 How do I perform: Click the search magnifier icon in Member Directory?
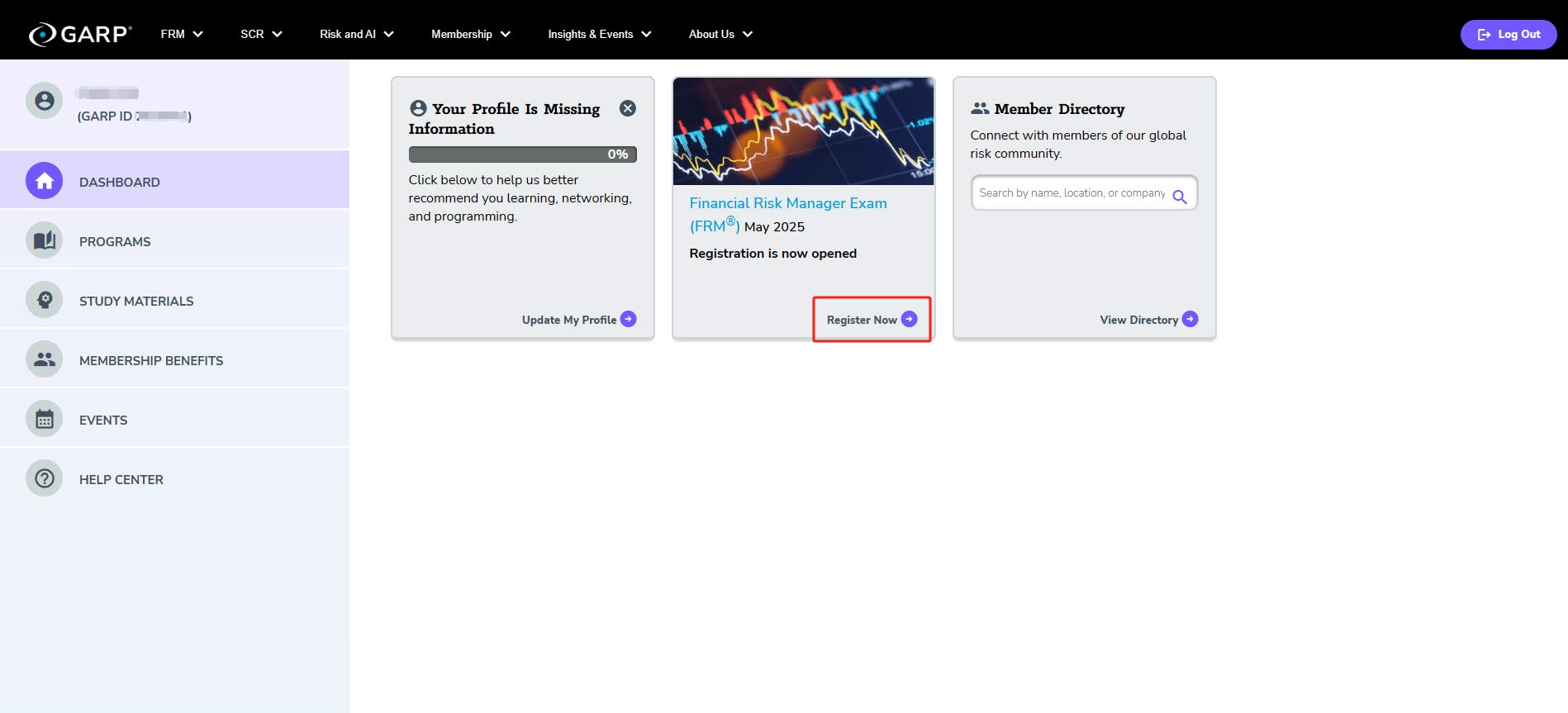(1180, 197)
